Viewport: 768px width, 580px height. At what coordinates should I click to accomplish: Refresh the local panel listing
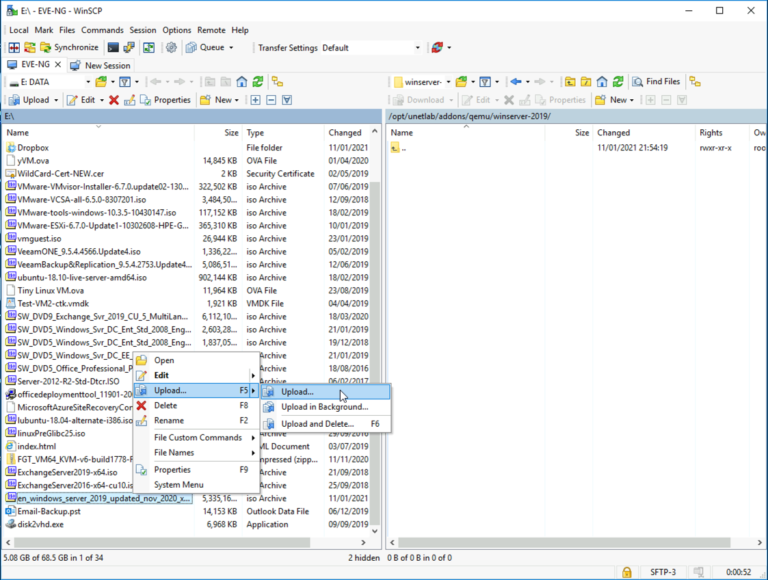point(258,82)
